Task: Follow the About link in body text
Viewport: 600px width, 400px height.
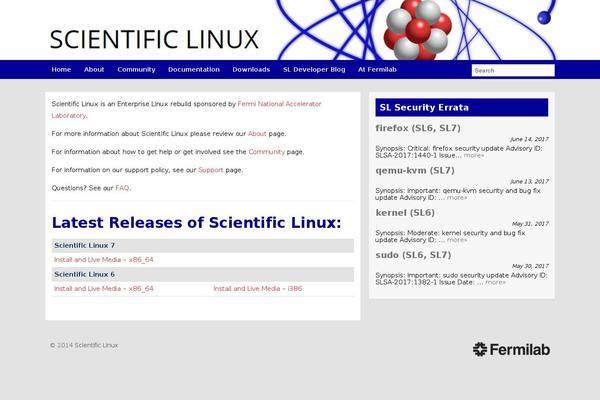Action: (257, 134)
